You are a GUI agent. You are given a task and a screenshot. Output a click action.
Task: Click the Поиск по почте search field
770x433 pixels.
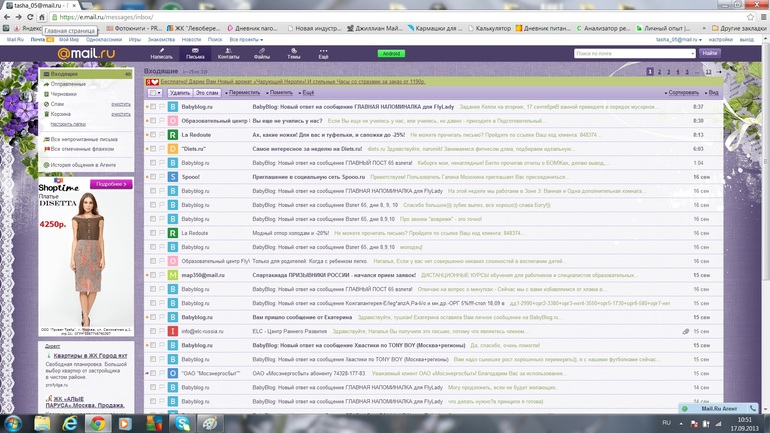[632, 53]
